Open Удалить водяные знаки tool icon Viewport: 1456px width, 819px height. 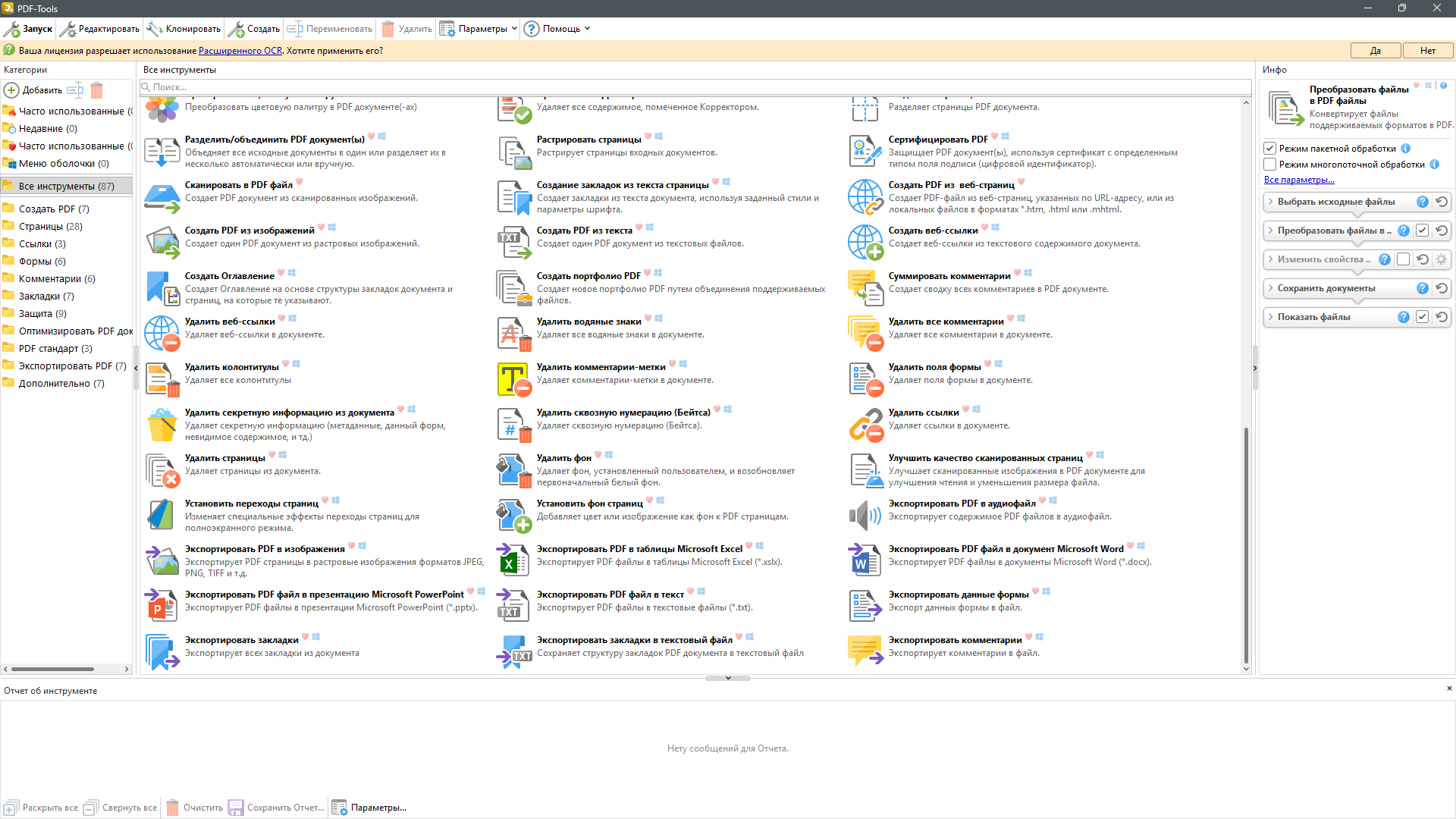514,334
